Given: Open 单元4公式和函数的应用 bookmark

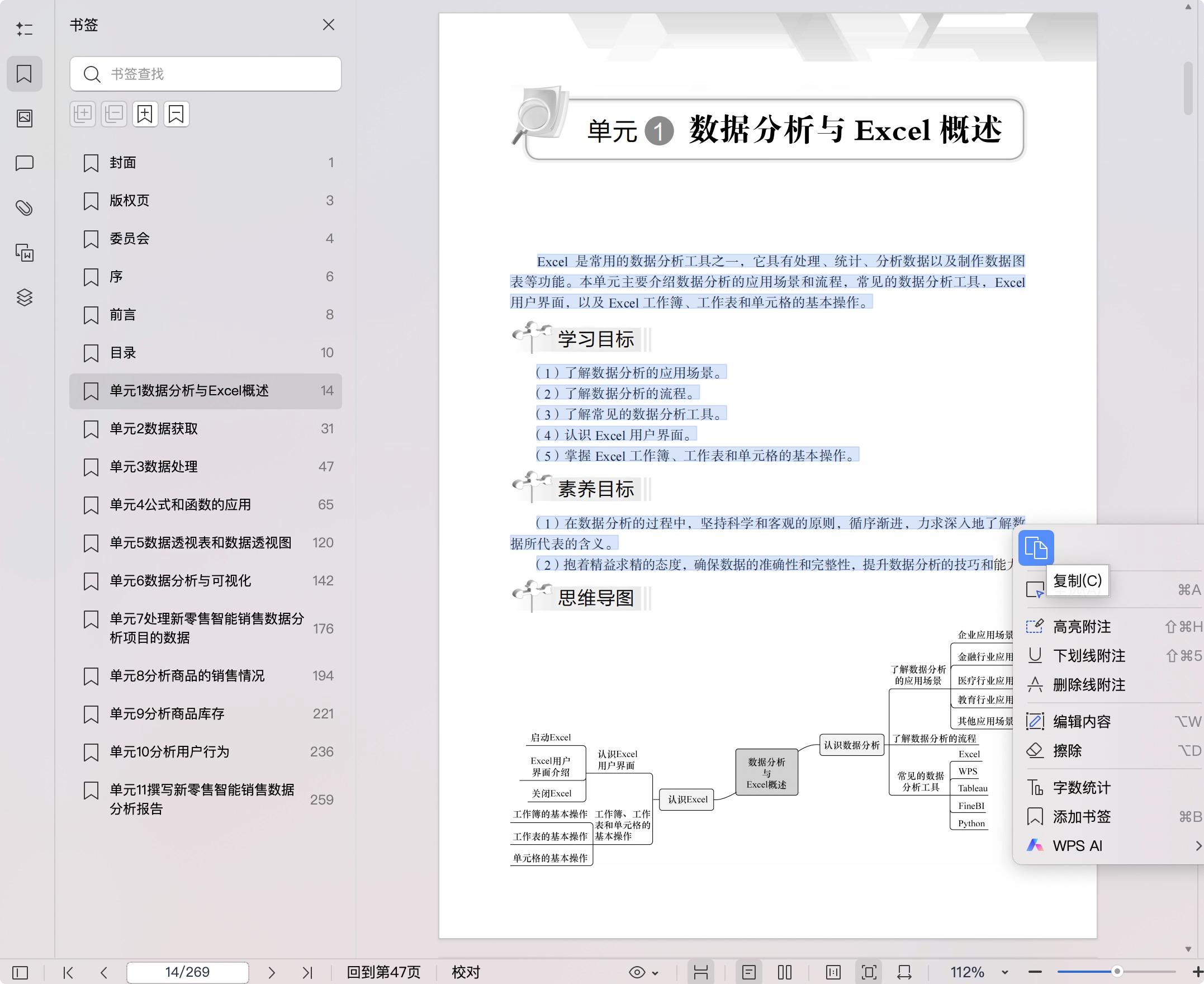Looking at the screenshot, I should coord(206,505).
